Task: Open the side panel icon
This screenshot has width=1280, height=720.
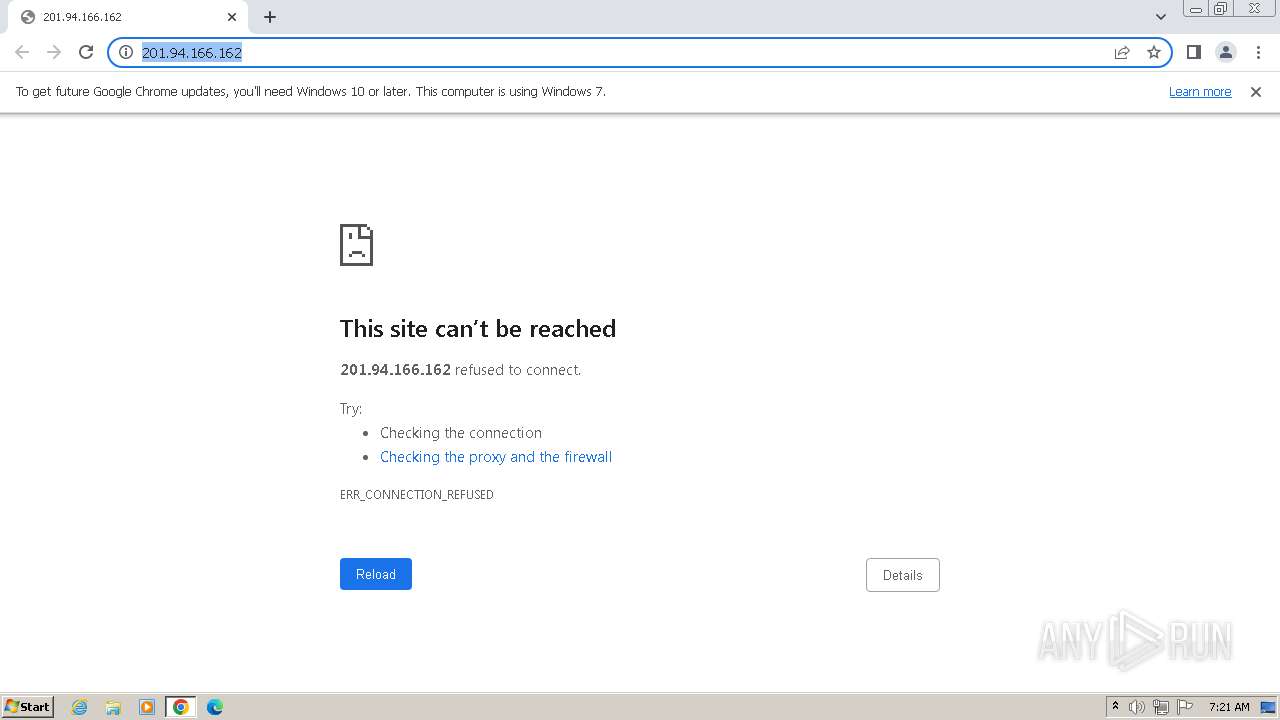Action: (x=1194, y=52)
